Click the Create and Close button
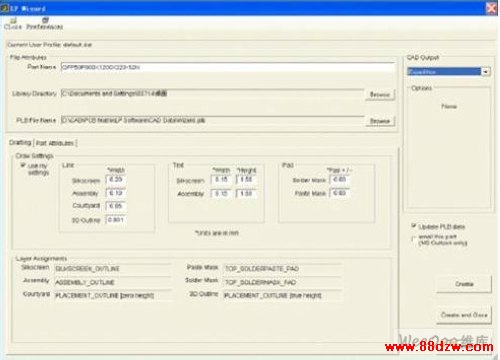The image size is (500, 360). [464, 315]
